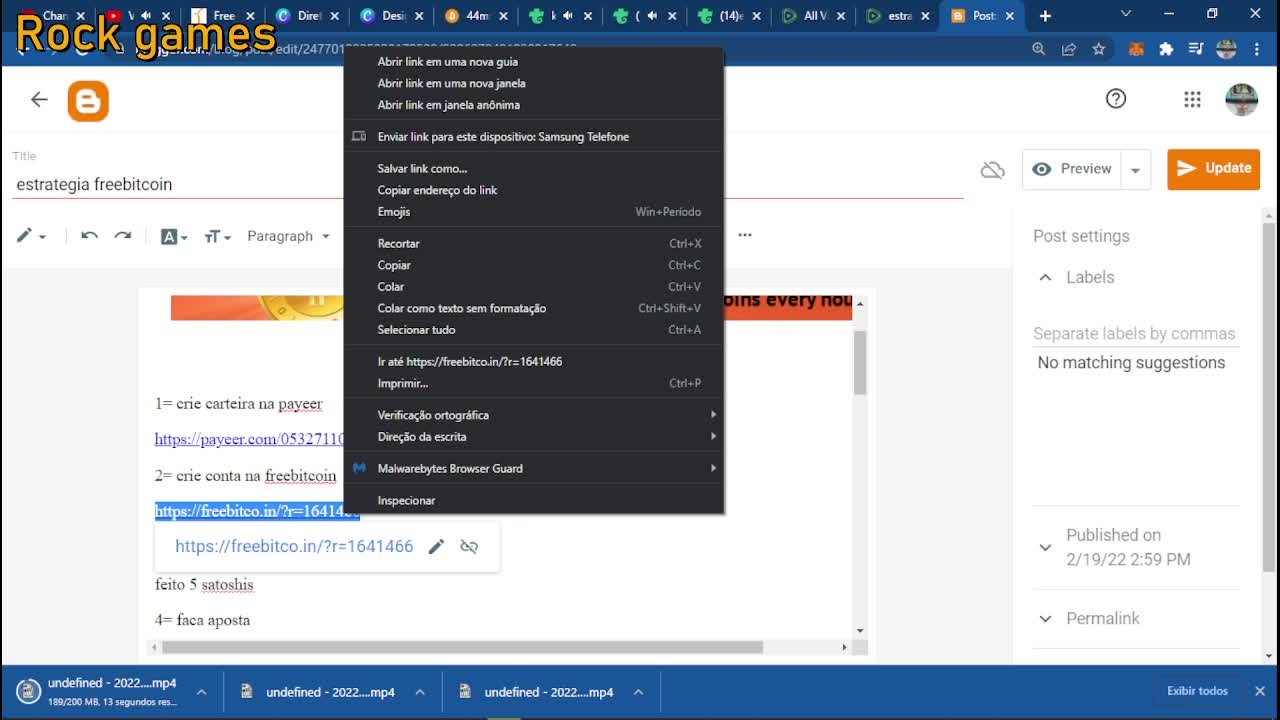Open the Help question mark icon

pyautogui.click(x=1116, y=98)
